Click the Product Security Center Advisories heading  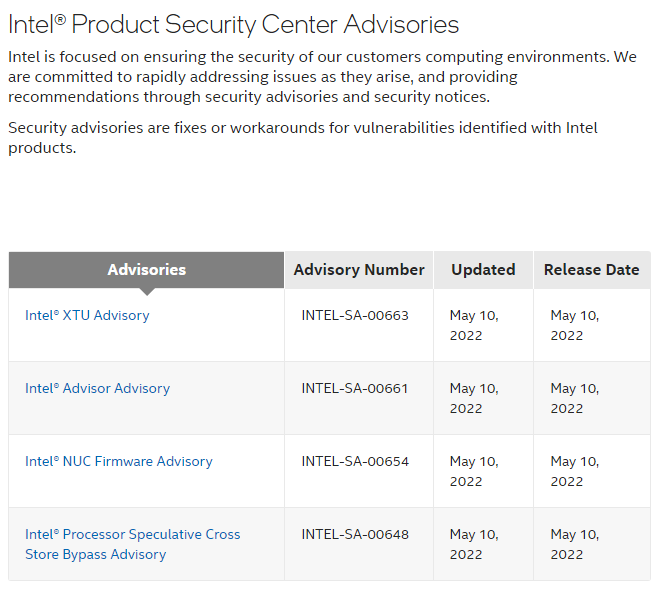[x=233, y=25]
